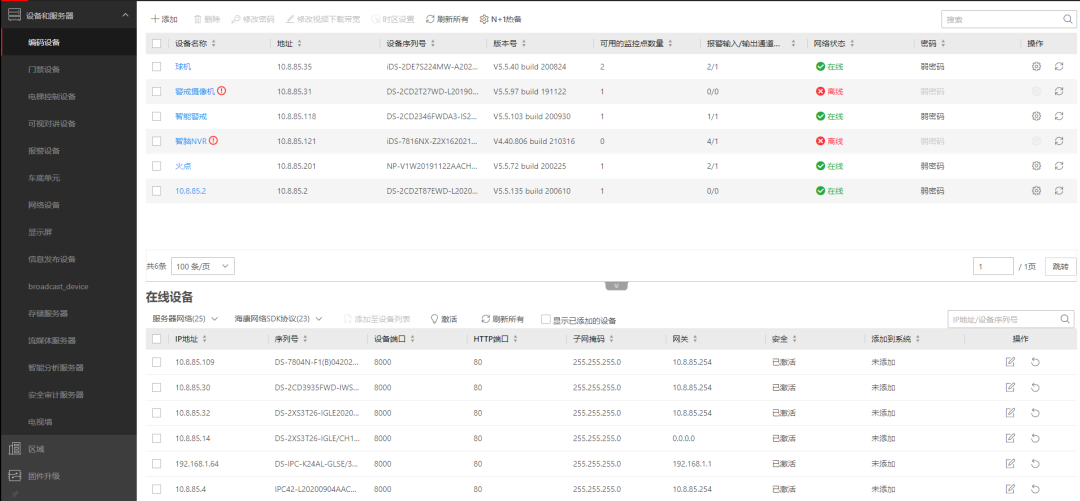Click red warning icon next to 智脑NVR
The image size is (1080, 501).
pos(213,141)
